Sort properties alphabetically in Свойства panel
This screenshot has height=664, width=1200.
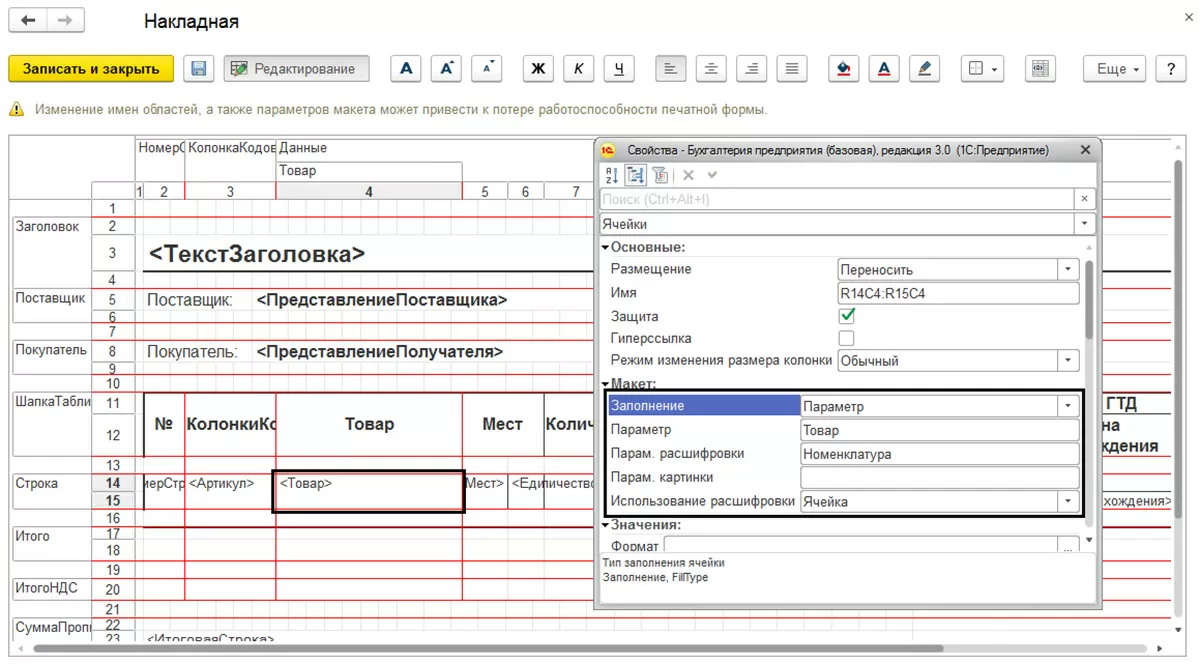pyautogui.click(x=612, y=175)
